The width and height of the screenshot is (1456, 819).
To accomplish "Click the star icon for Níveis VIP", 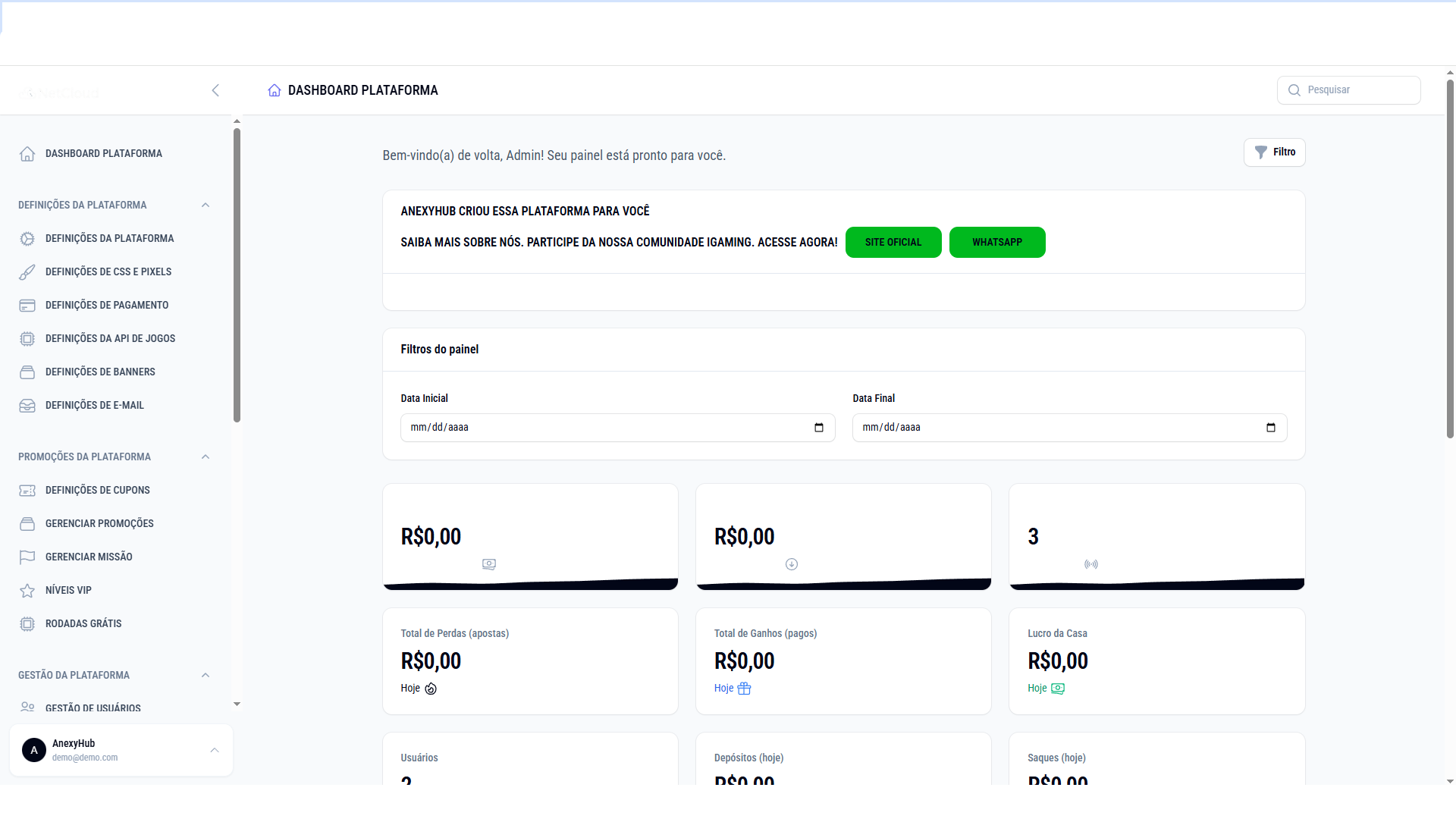I will pyautogui.click(x=27, y=591).
